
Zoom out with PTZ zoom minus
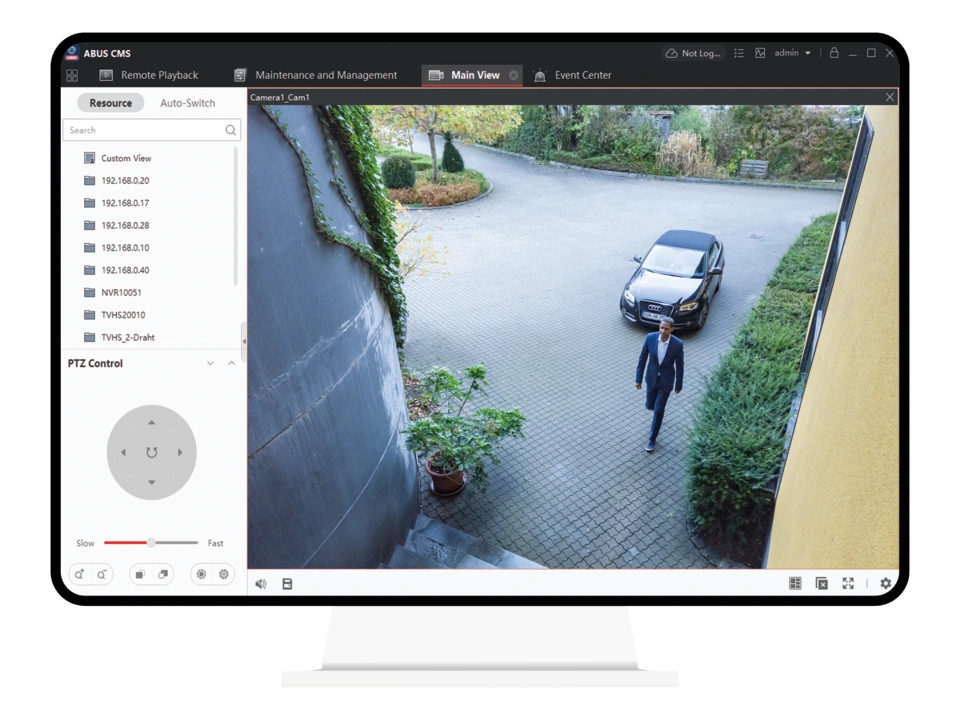point(102,574)
